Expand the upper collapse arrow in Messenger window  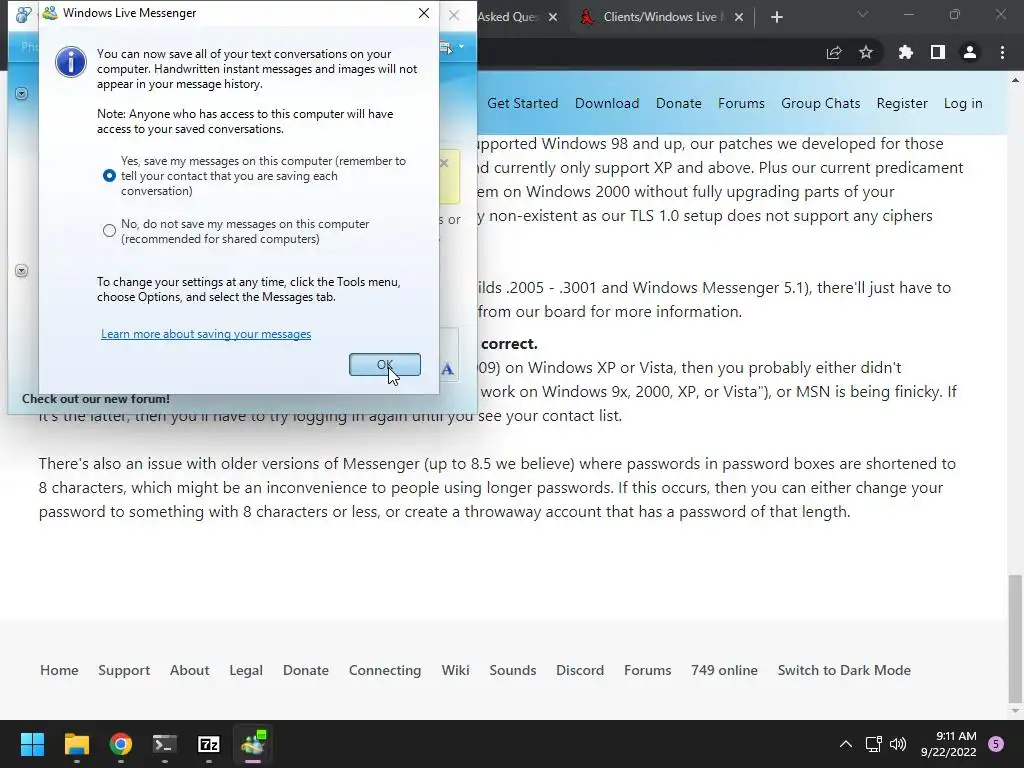point(22,93)
